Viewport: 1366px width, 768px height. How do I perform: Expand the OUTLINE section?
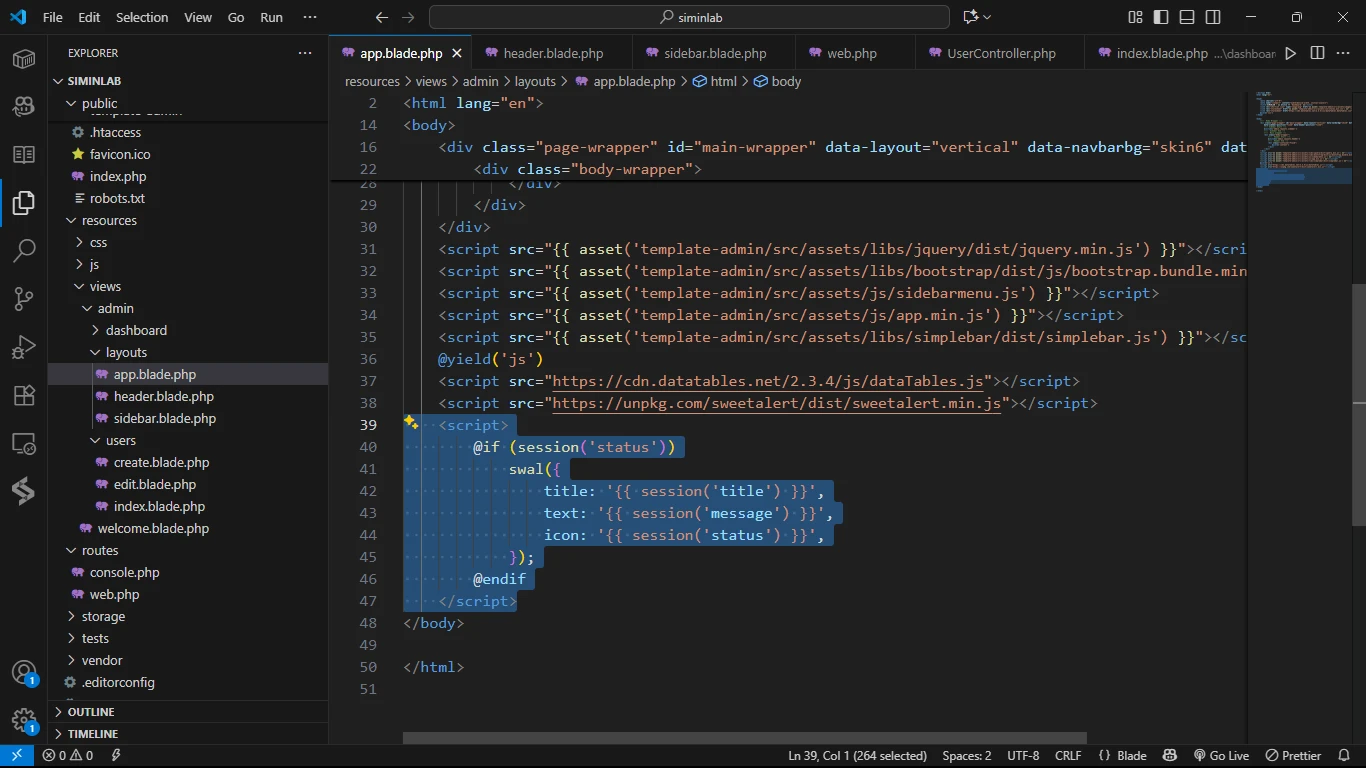pyautogui.click(x=91, y=712)
